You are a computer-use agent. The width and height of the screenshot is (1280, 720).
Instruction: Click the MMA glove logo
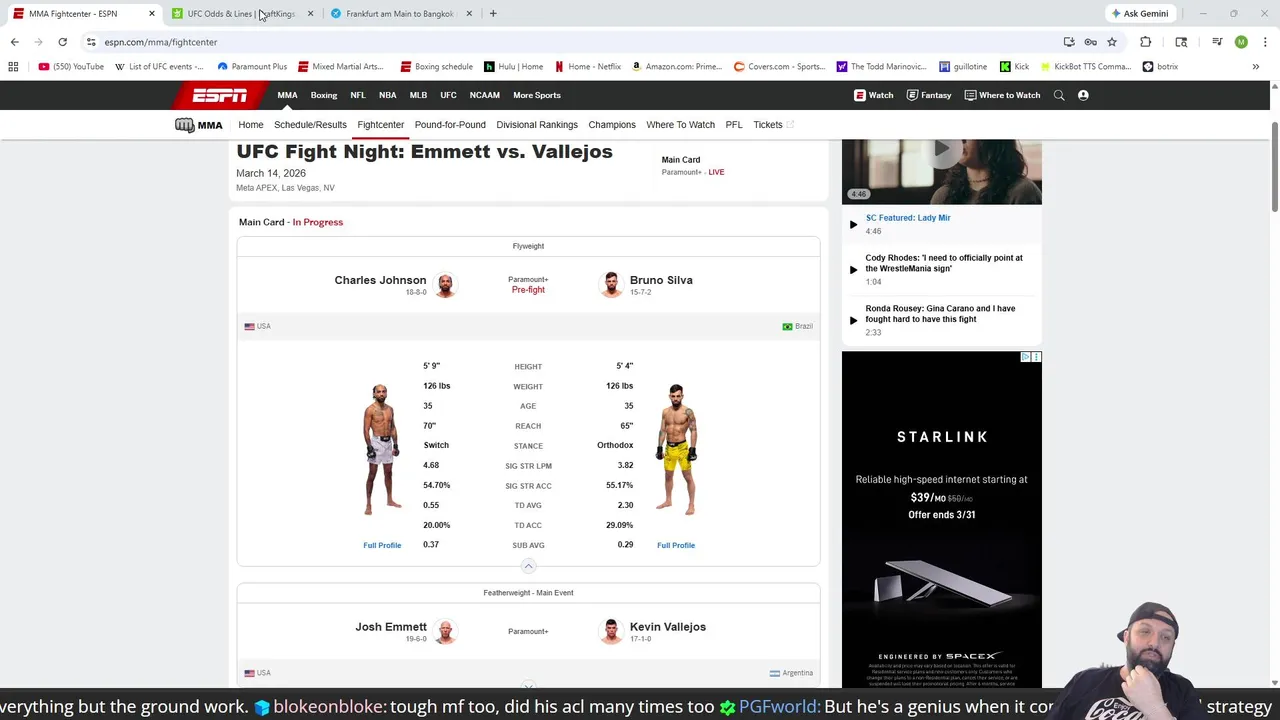click(x=198, y=125)
